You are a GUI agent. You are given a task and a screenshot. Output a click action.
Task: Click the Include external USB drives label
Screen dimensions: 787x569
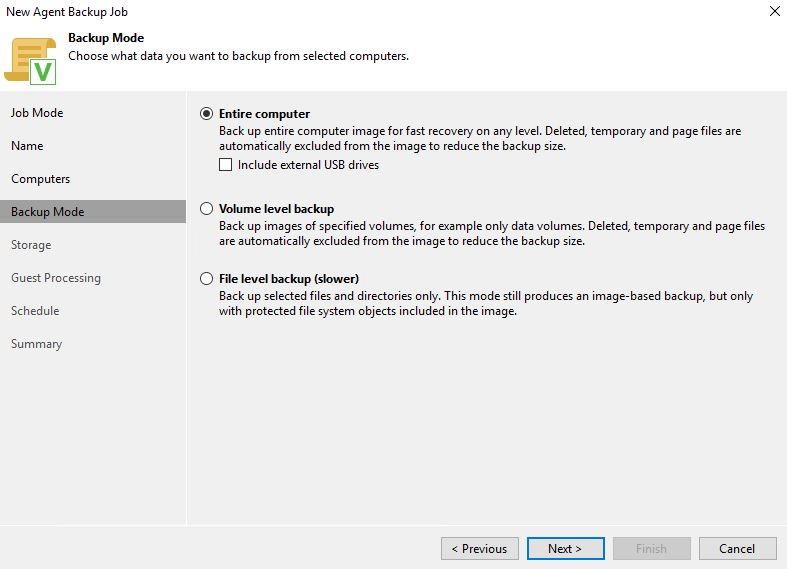(x=308, y=165)
